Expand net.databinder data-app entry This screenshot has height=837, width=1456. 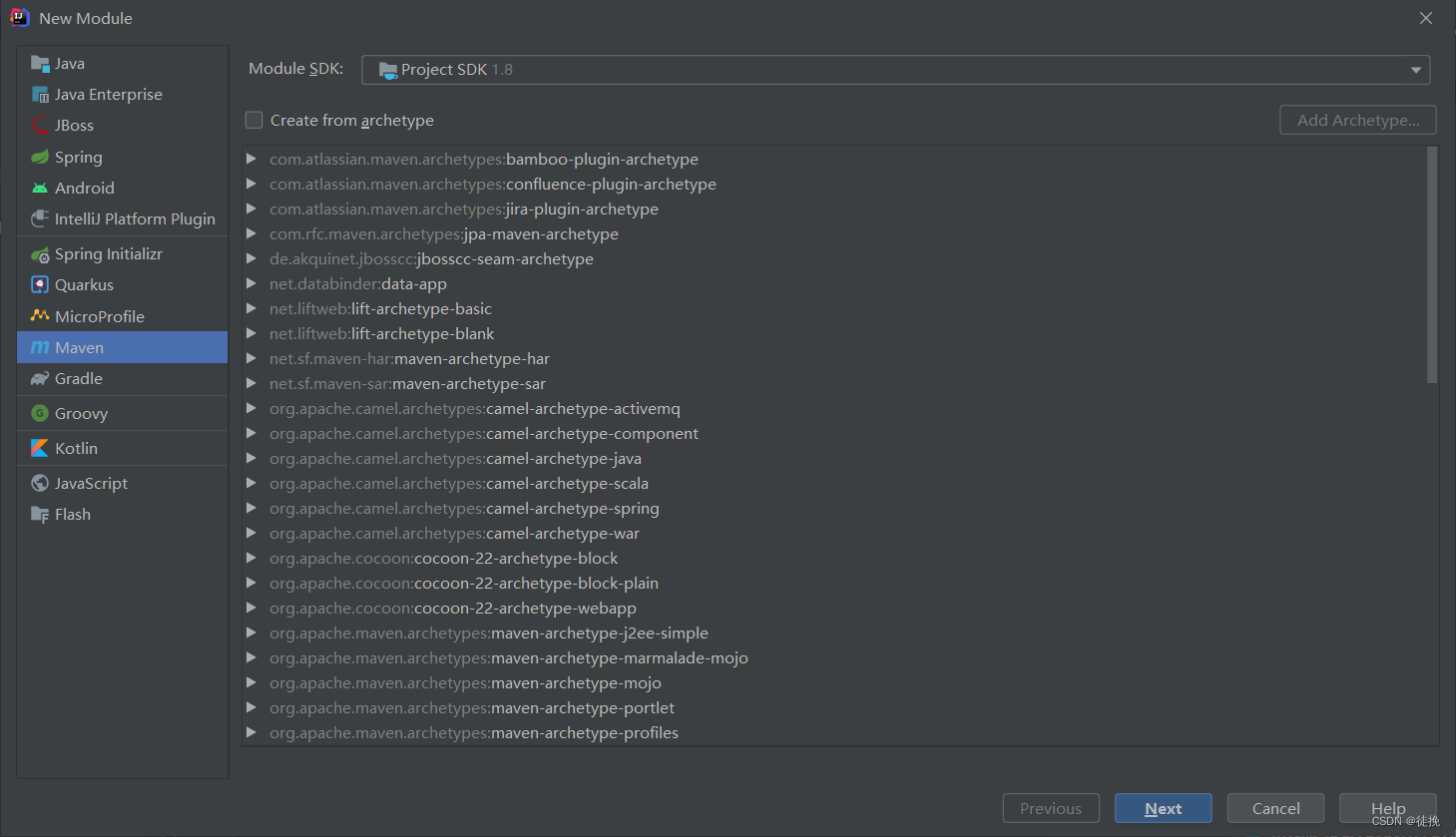(251, 284)
